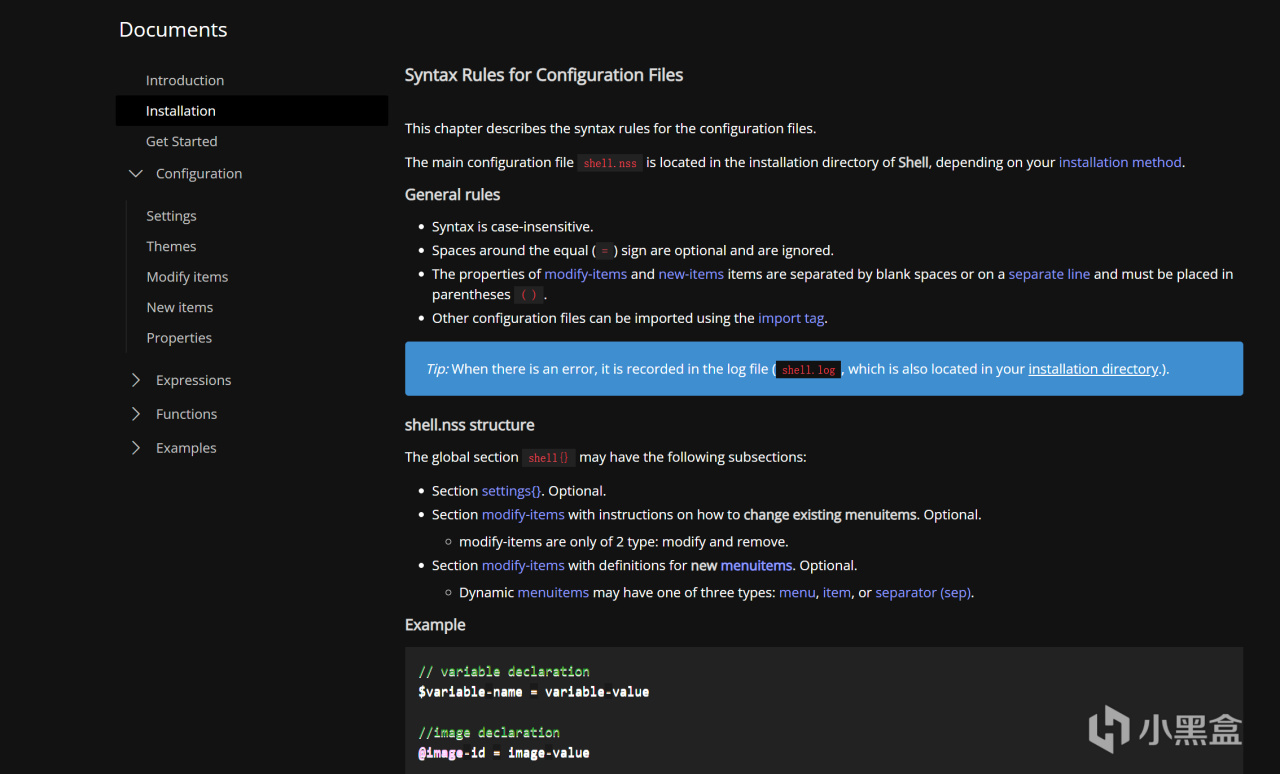Click the Documents heading

tap(173, 30)
